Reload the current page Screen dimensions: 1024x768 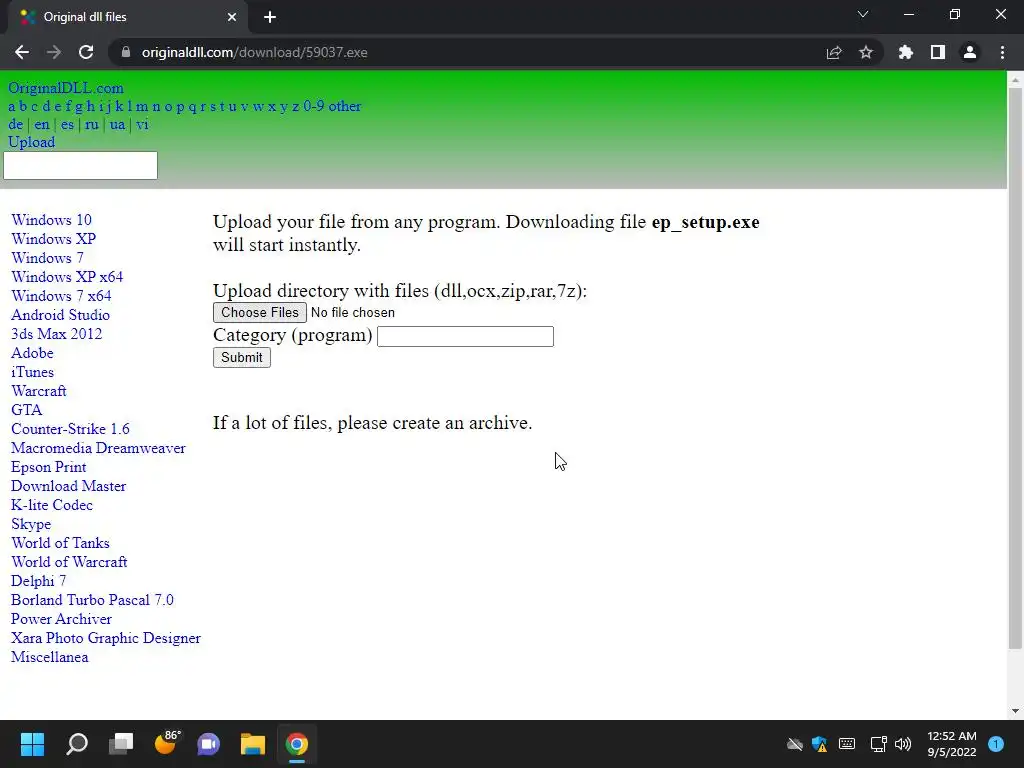[86, 52]
